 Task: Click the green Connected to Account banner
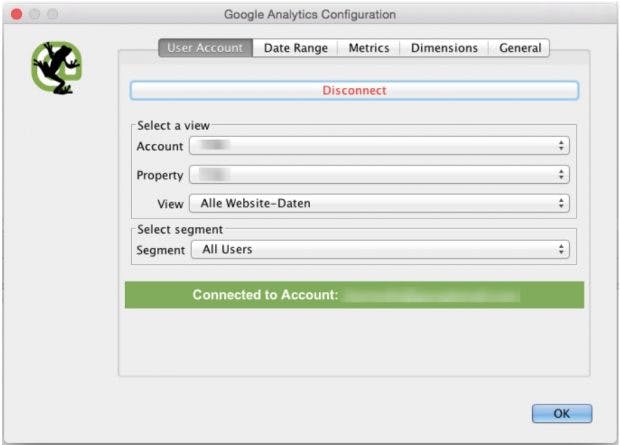(x=354, y=295)
